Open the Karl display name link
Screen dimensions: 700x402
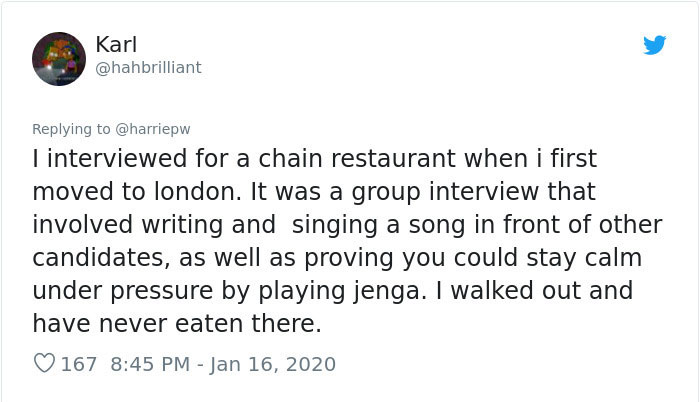coord(116,45)
